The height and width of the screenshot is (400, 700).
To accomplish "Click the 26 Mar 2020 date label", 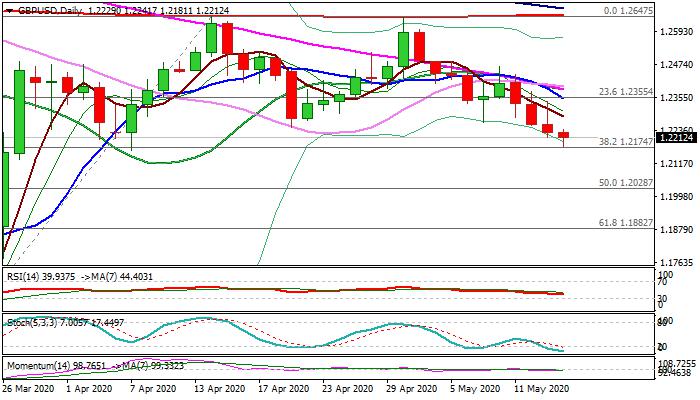I will click(x=29, y=389).
